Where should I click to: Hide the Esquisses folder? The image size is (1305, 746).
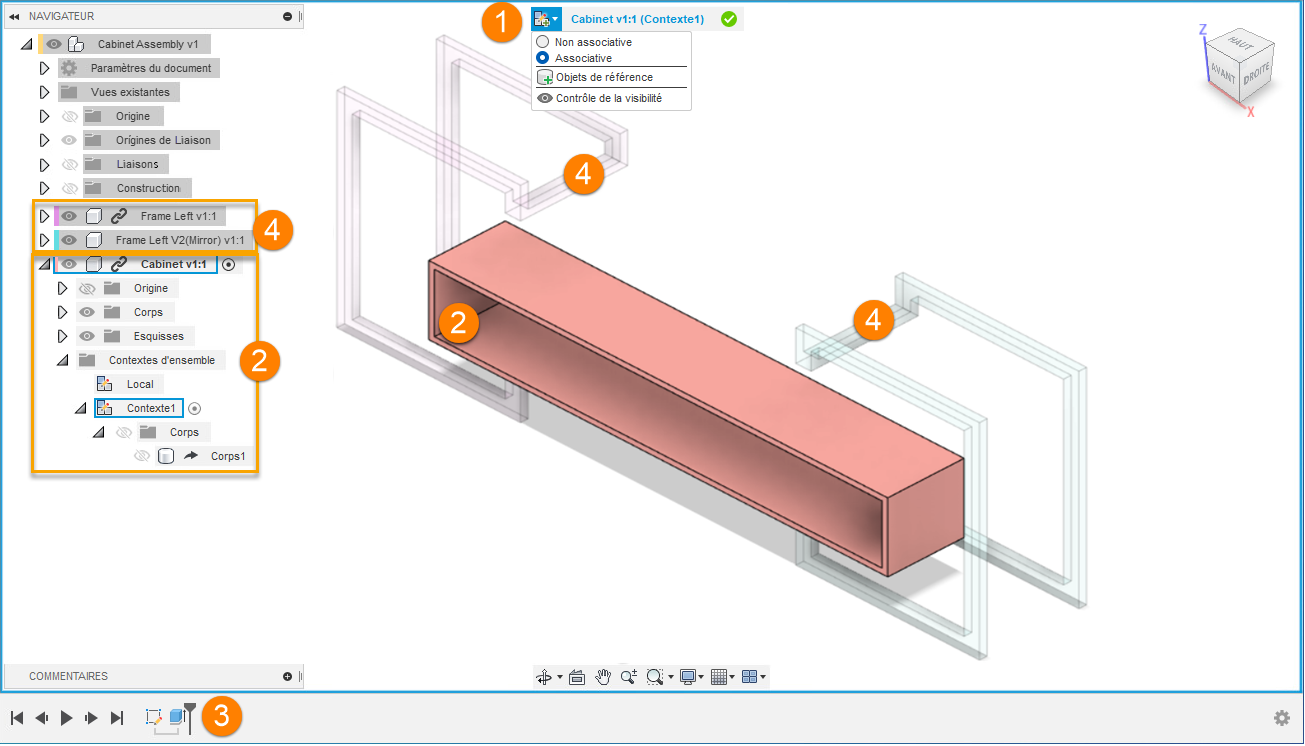pos(87,336)
